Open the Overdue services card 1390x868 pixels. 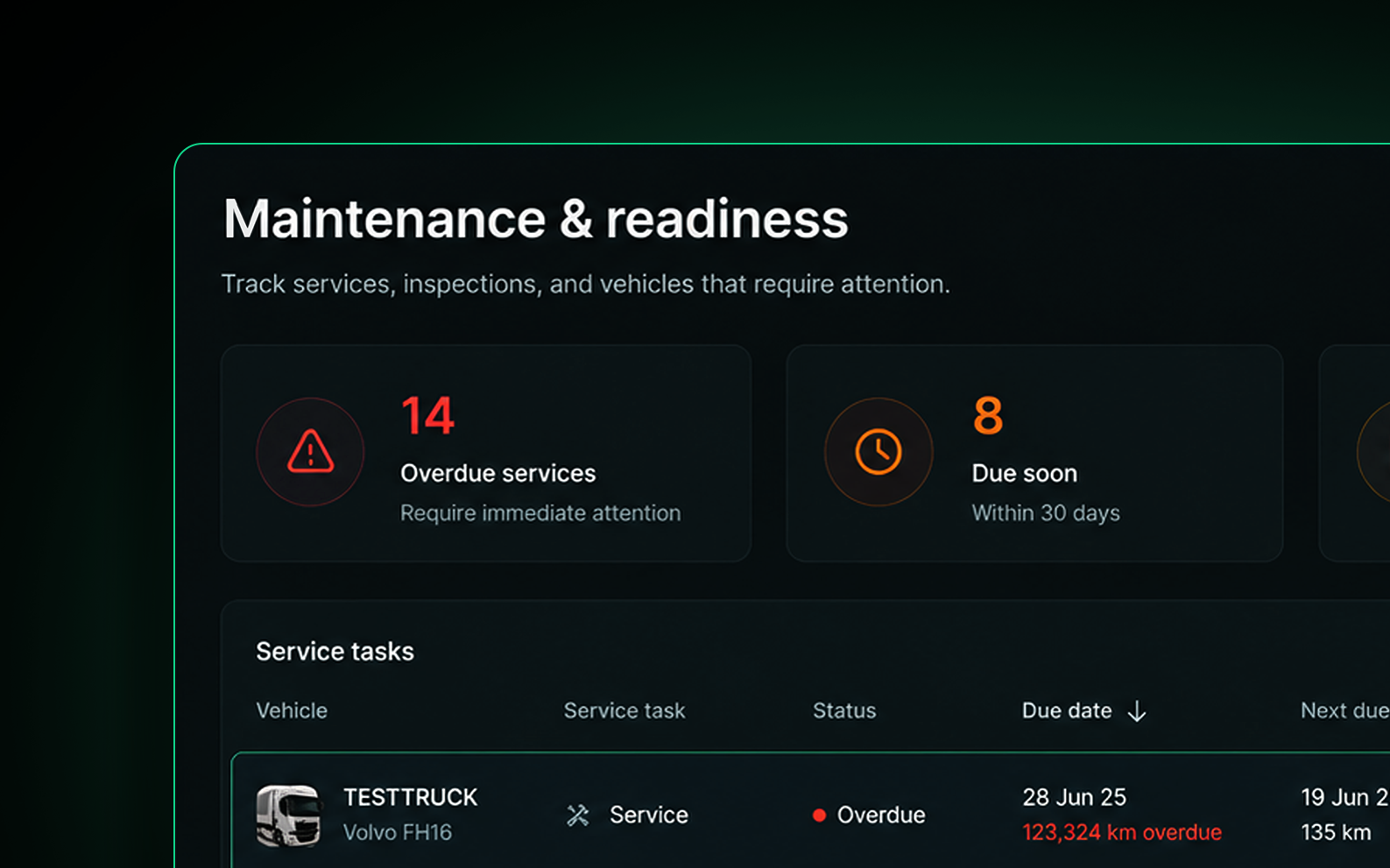tap(486, 453)
